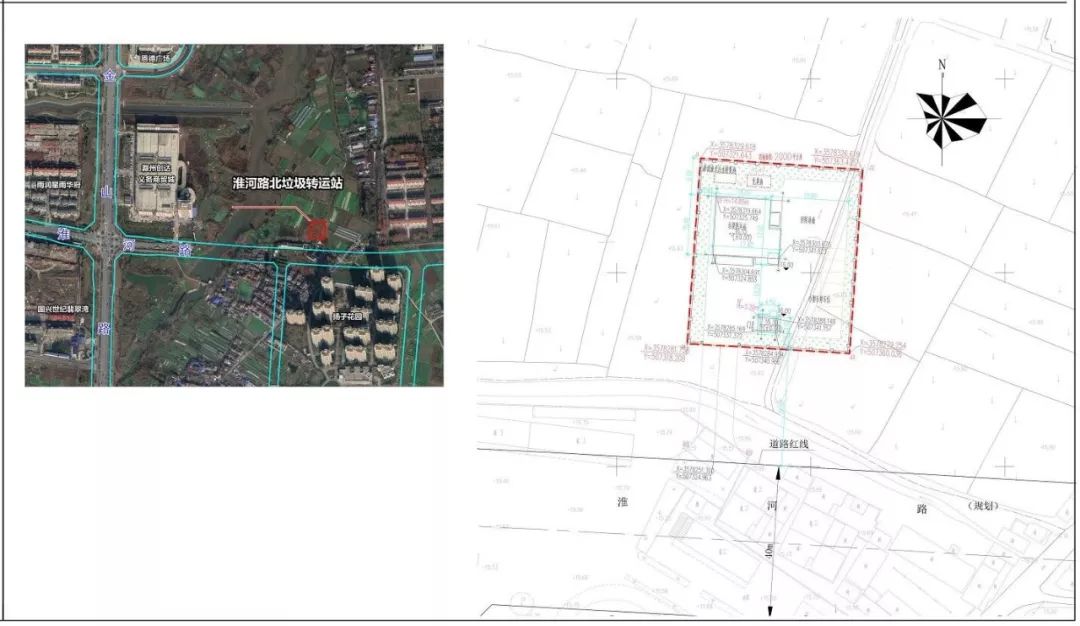This screenshot has height=626, width=1080.
Task: Click the letter 'N' above the compass
Action: pos(942,65)
